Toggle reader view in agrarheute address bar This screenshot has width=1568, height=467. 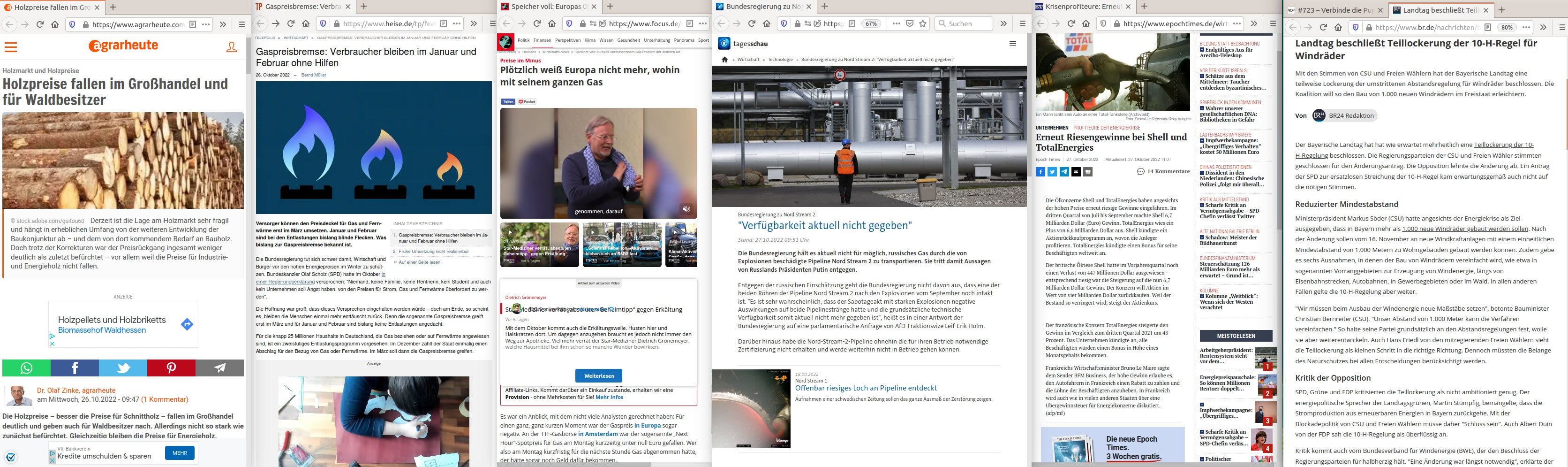point(192,24)
